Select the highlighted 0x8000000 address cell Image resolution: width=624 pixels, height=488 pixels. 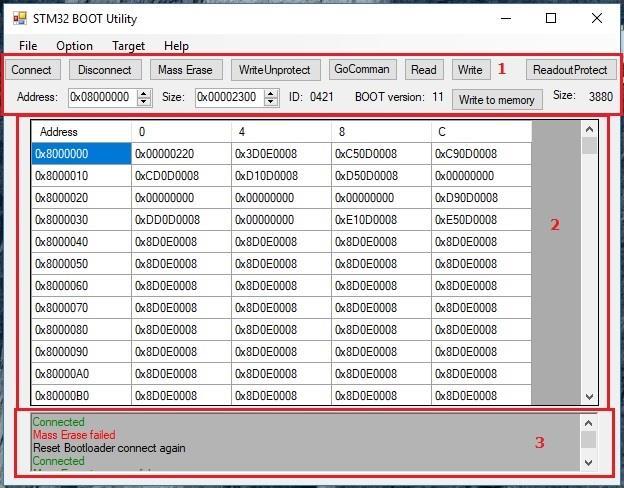pyautogui.click(x=81, y=154)
